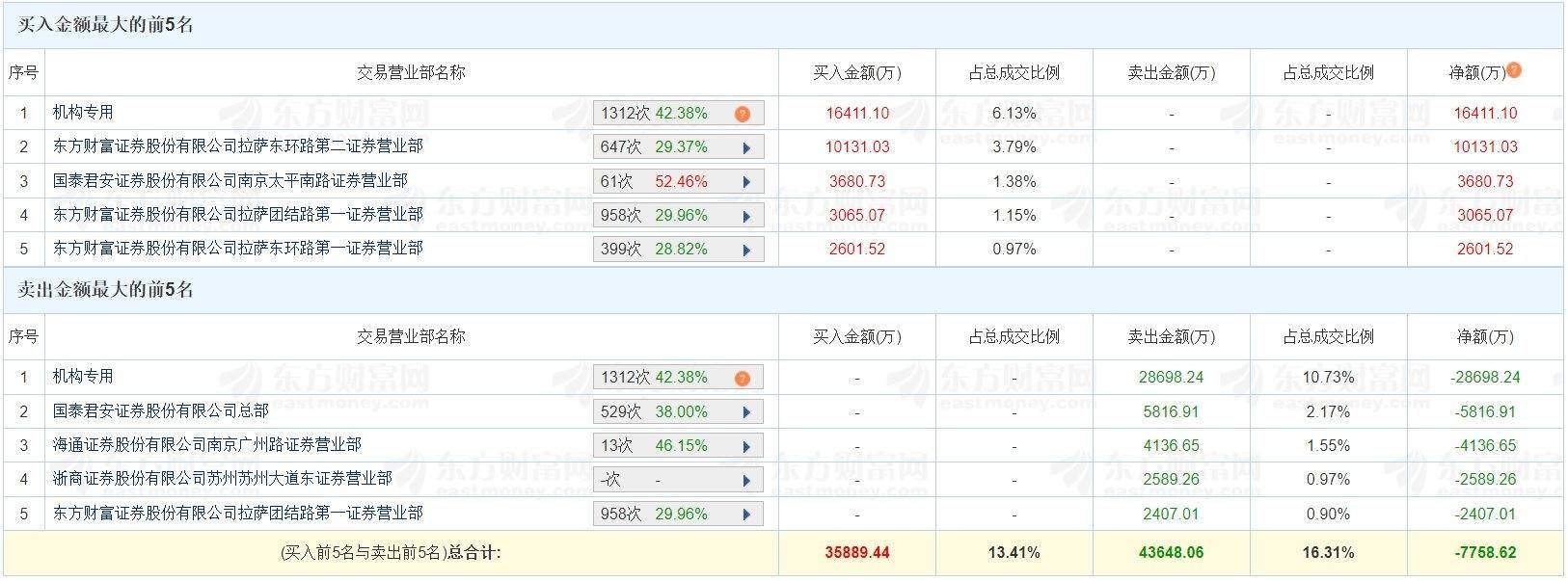Expand details for 拉萨东环路第二证券营业部 via its arrow
This screenshot has height=581, width=1568.
[x=745, y=147]
